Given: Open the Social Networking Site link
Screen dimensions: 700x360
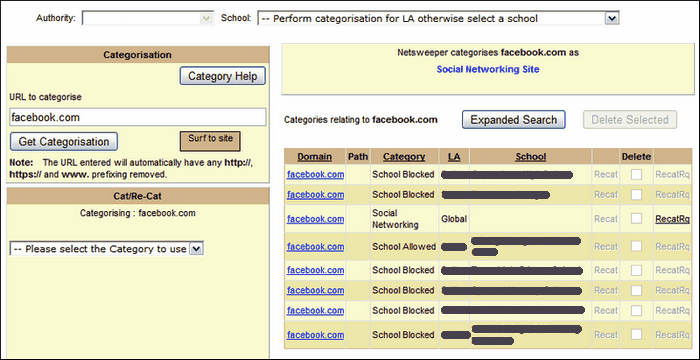Looking at the screenshot, I should coord(488,69).
